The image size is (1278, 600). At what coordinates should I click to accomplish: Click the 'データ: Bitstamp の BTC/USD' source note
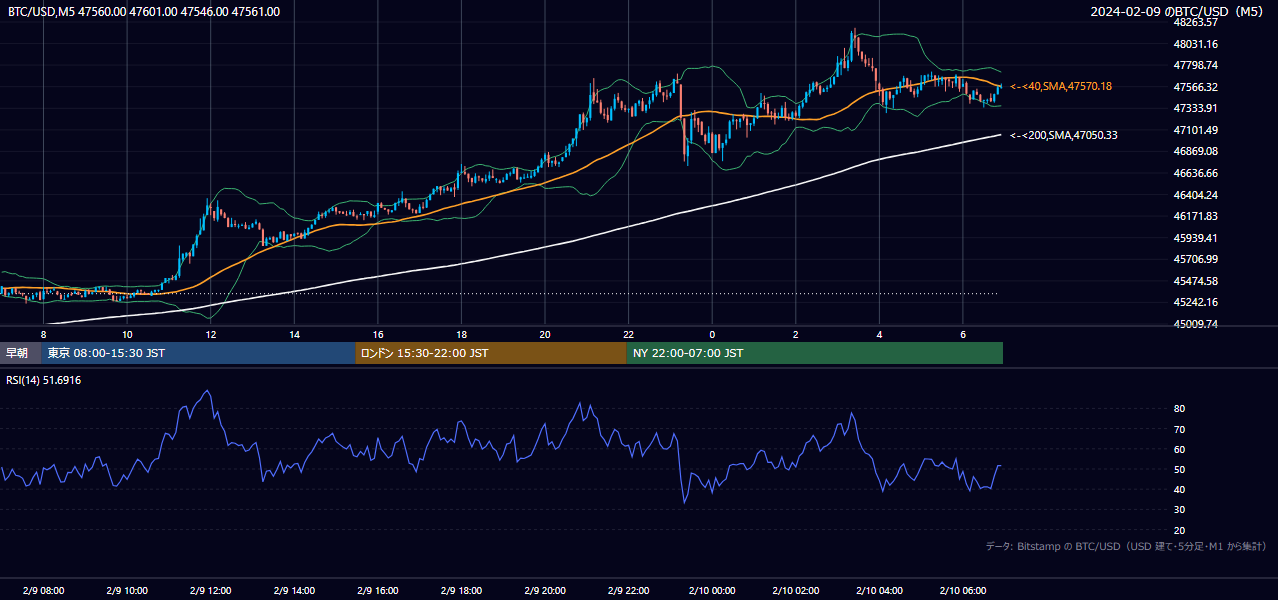(x=1126, y=546)
